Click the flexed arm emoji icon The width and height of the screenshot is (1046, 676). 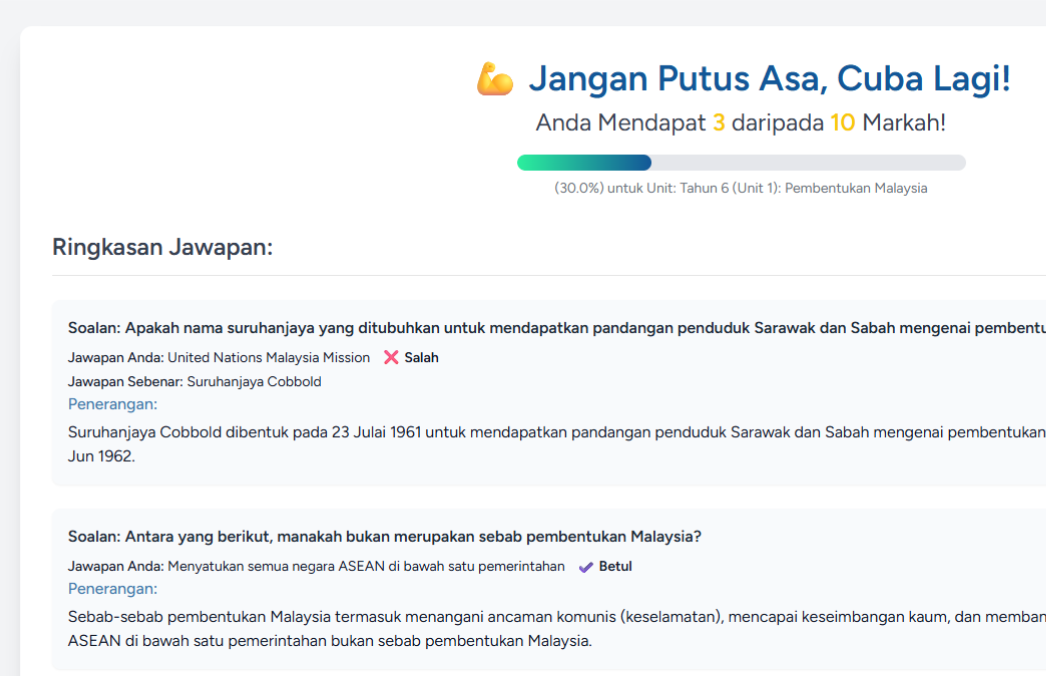pyautogui.click(x=495, y=79)
